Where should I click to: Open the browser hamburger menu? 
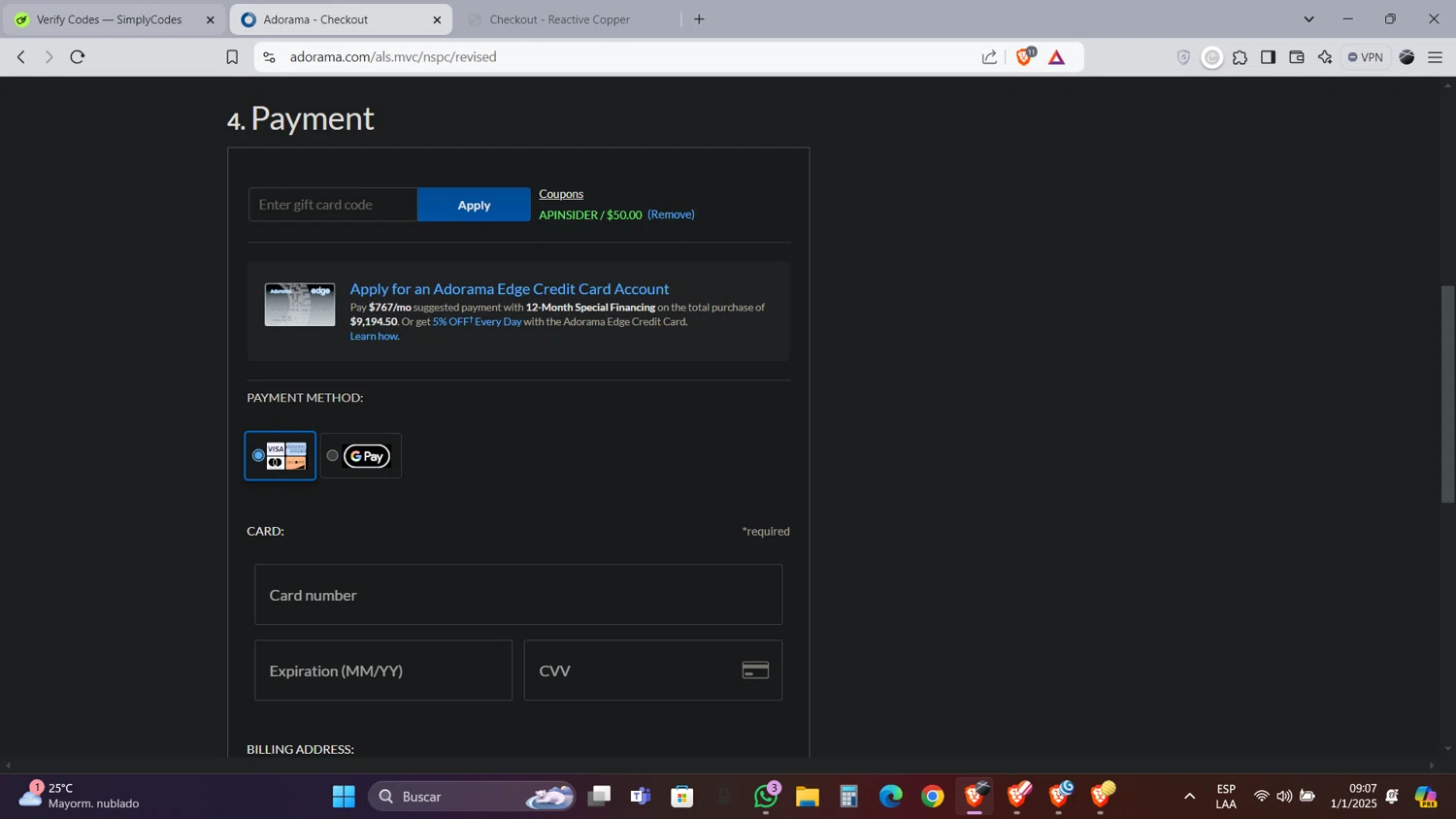(x=1436, y=57)
